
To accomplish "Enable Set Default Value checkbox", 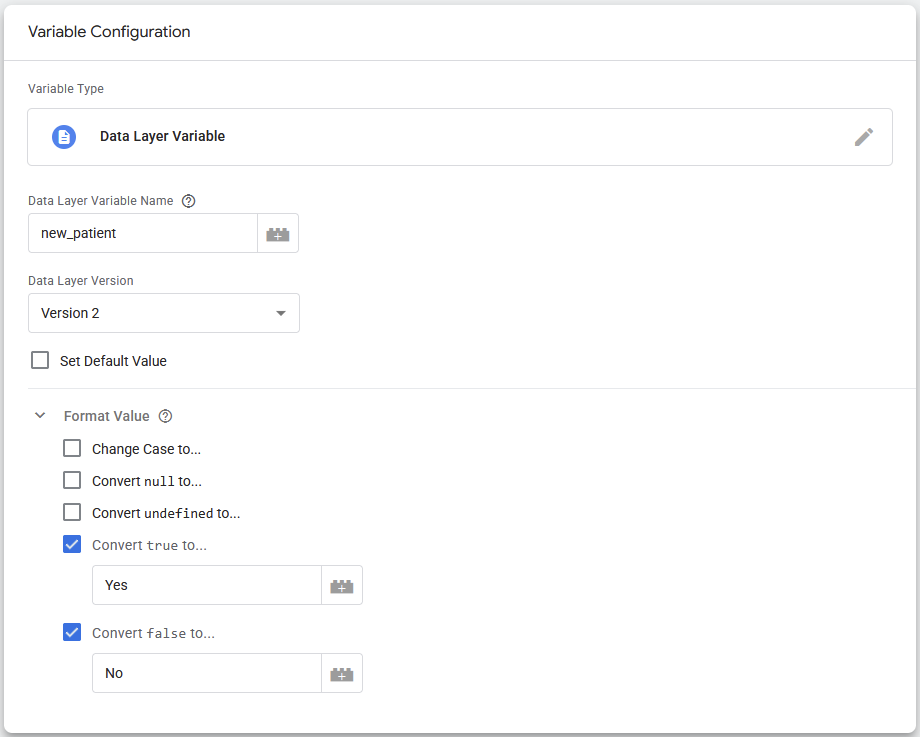I will pyautogui.click(x=40, y=360).
